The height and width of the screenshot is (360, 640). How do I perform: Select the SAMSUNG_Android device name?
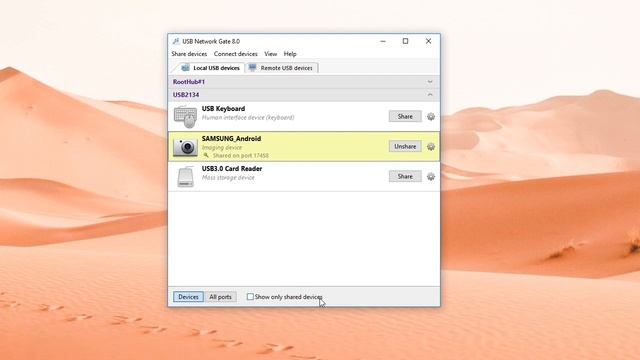pos(231,139)
